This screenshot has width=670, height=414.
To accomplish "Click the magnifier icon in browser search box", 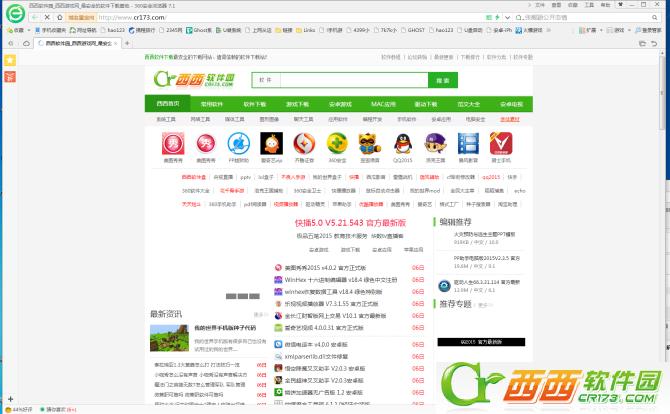I will pos(654,18).
